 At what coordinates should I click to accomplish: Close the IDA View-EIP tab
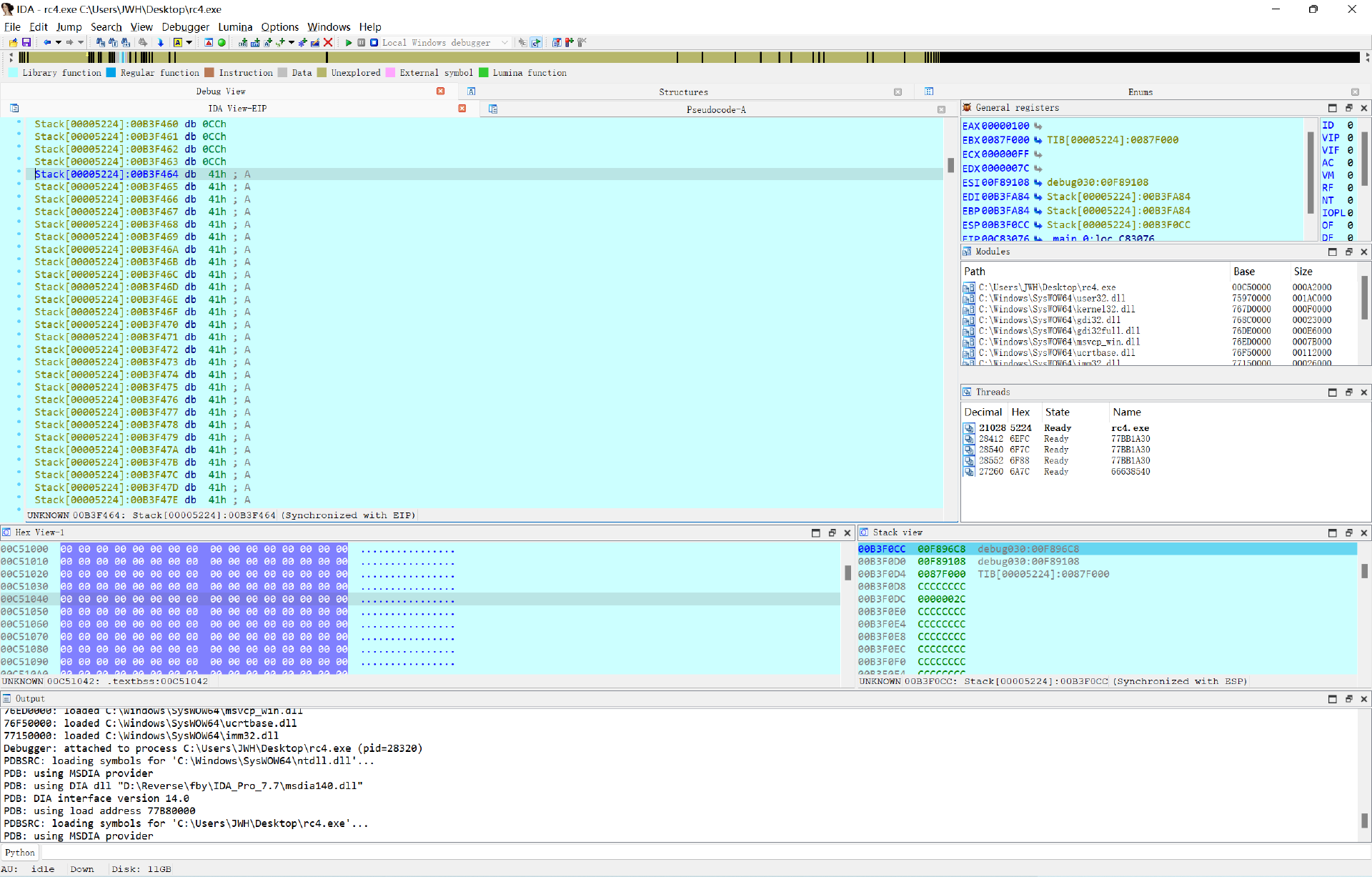(x=462, y=109)
